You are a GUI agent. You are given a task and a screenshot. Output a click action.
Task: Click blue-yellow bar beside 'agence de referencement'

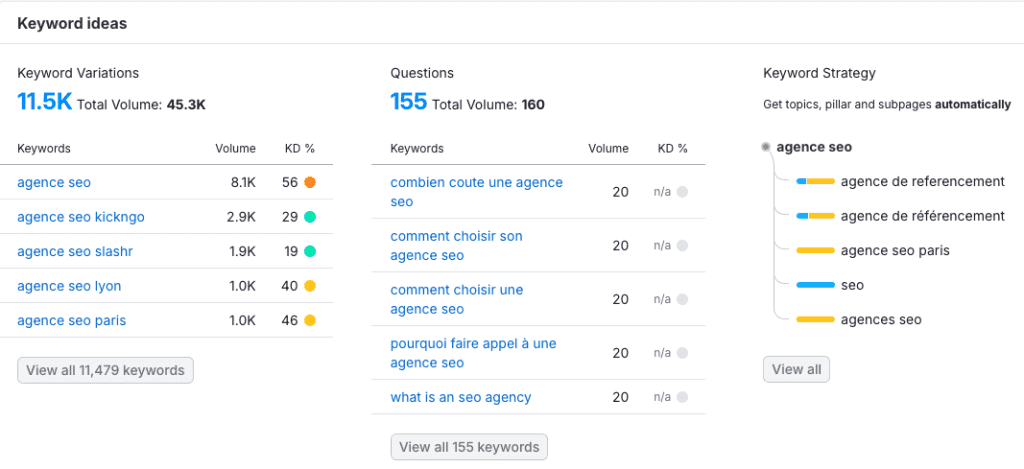coord(815,182)
